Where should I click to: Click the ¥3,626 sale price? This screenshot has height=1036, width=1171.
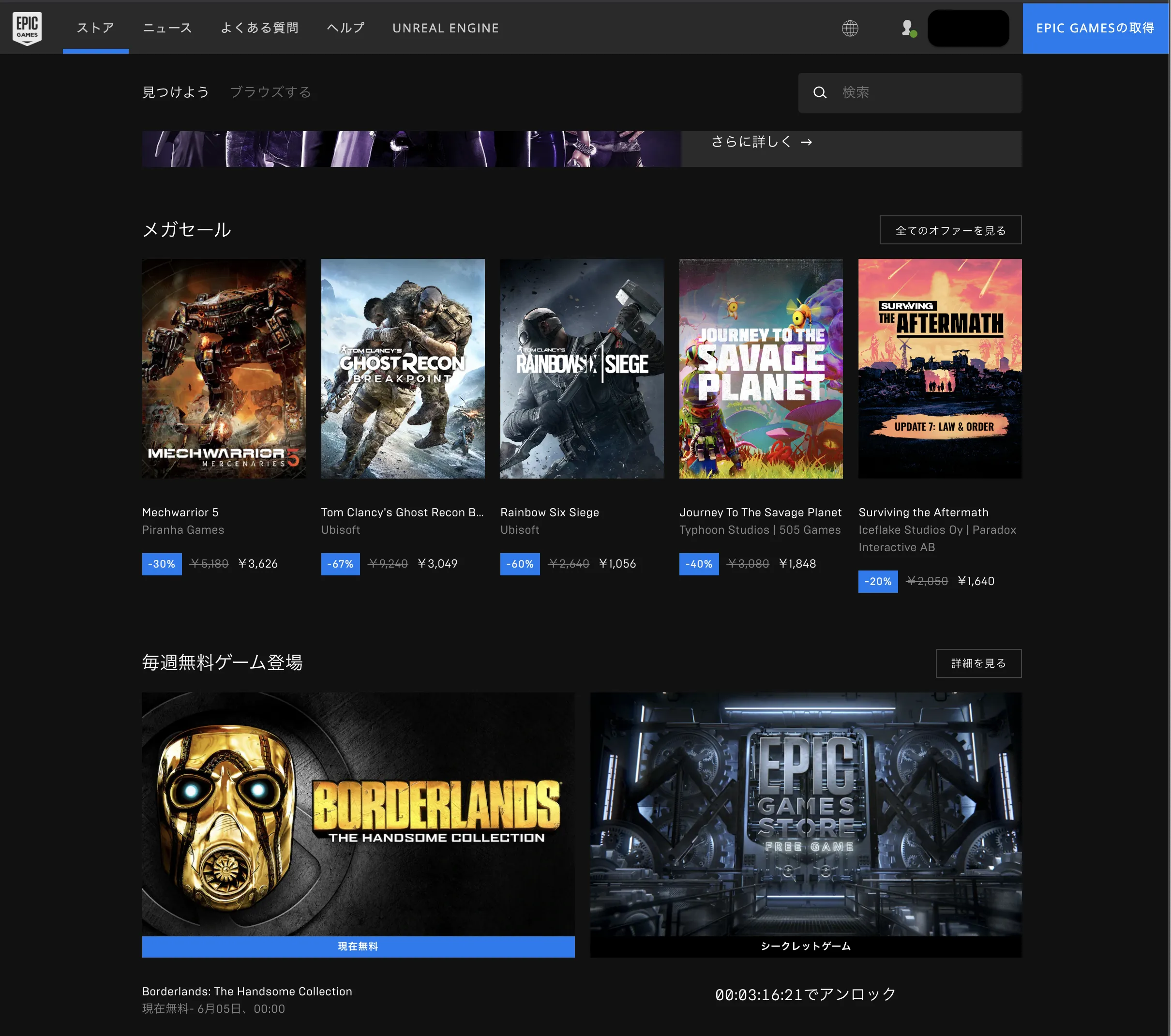(x=258, y=564)
